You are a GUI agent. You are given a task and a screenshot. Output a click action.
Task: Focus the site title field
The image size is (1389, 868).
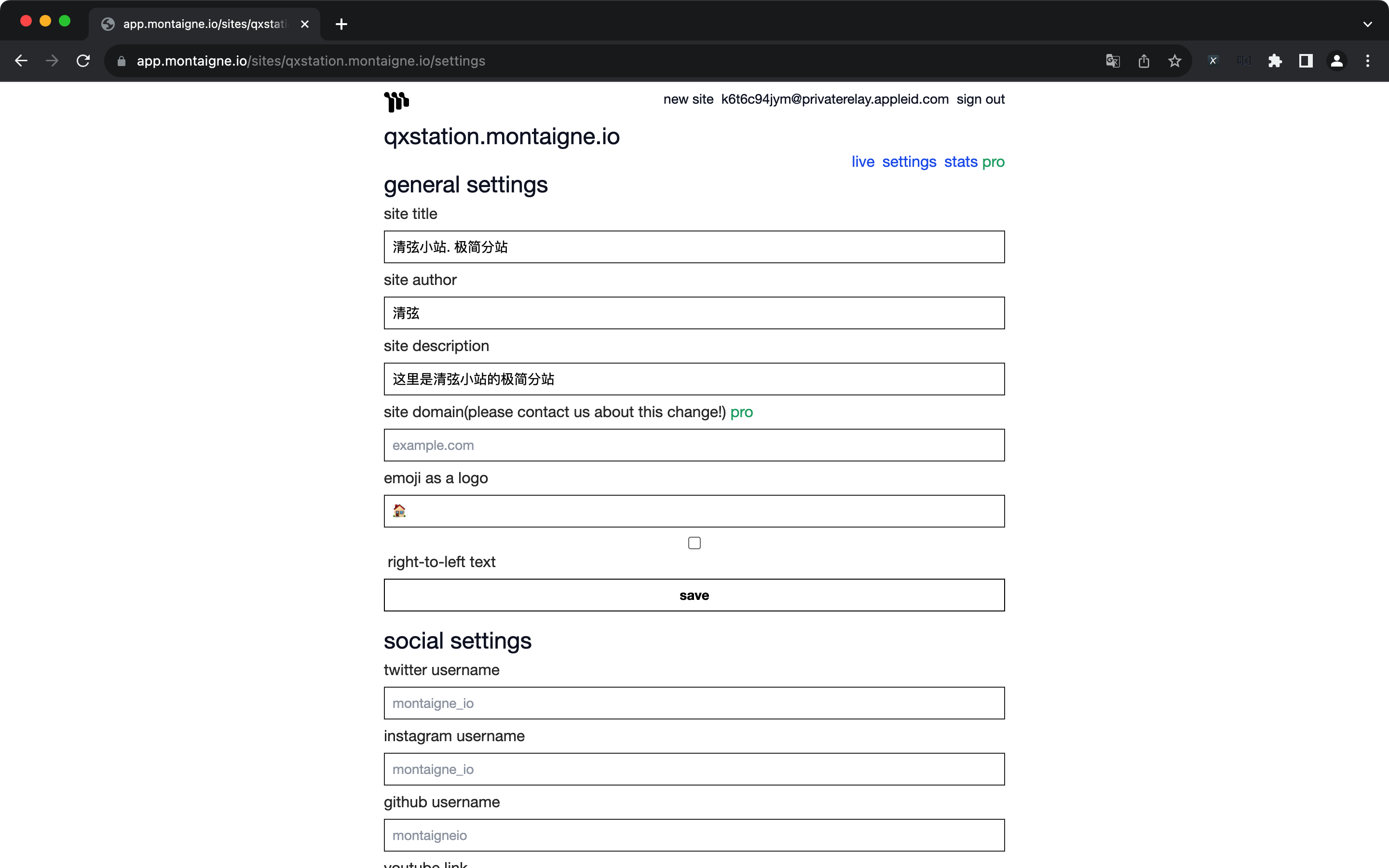pos(694,247)
